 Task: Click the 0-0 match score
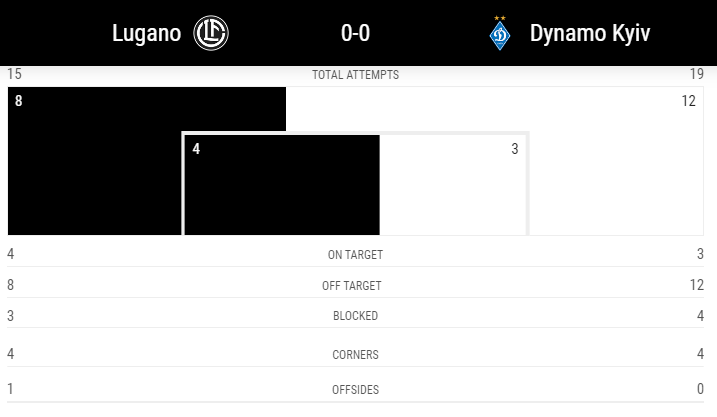tap(355, 33)
